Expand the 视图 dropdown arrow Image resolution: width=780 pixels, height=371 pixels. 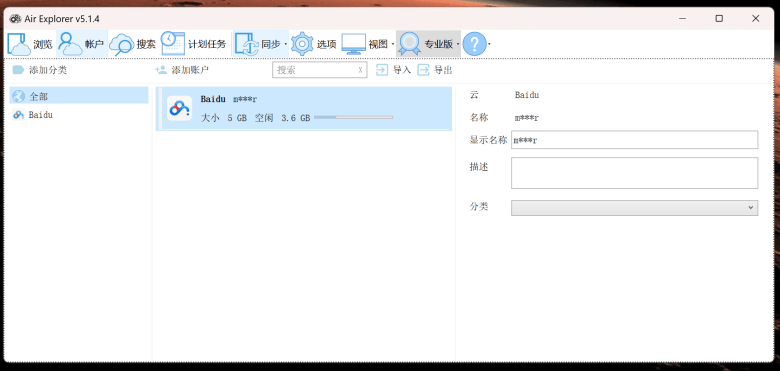[x=392, y=44]
